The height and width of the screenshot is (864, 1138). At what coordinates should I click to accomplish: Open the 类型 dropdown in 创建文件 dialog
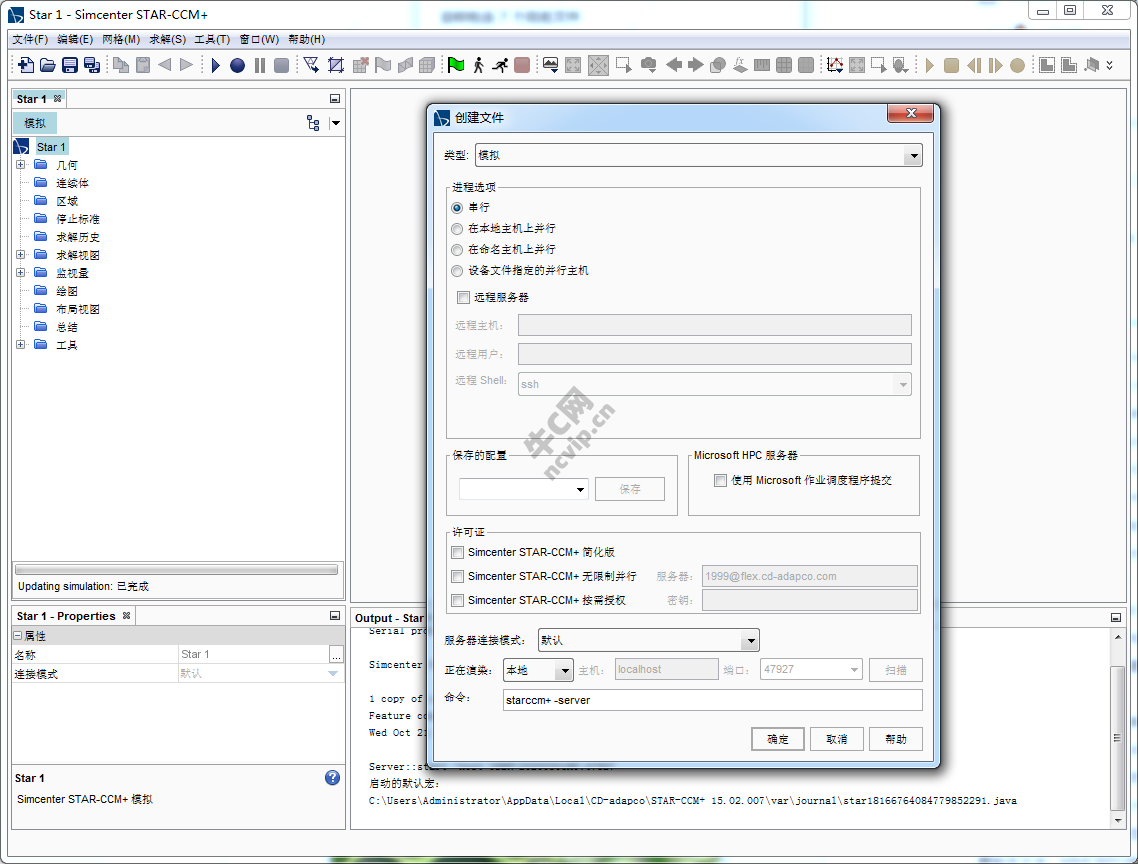coord(699,155)
